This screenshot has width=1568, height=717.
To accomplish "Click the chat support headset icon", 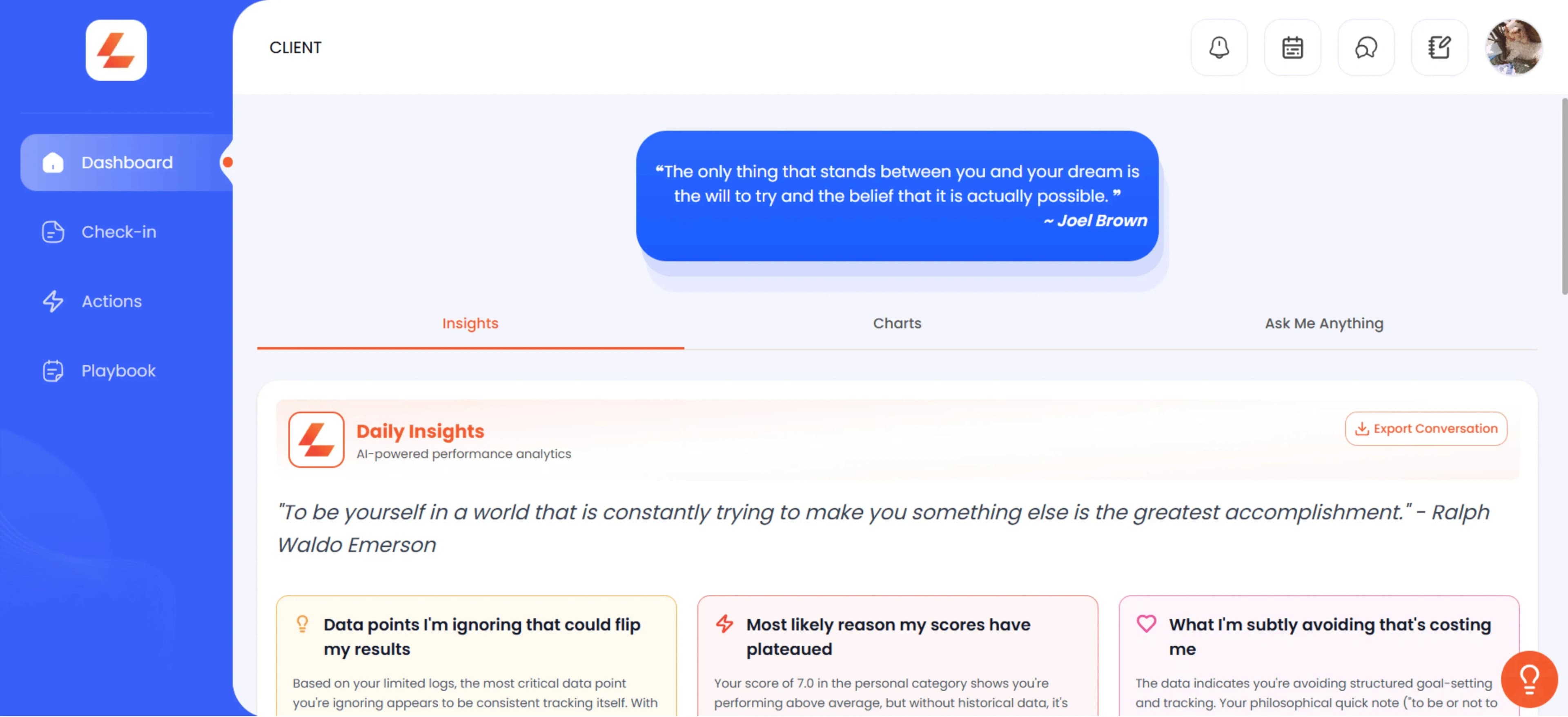I will pos(1366,47).
